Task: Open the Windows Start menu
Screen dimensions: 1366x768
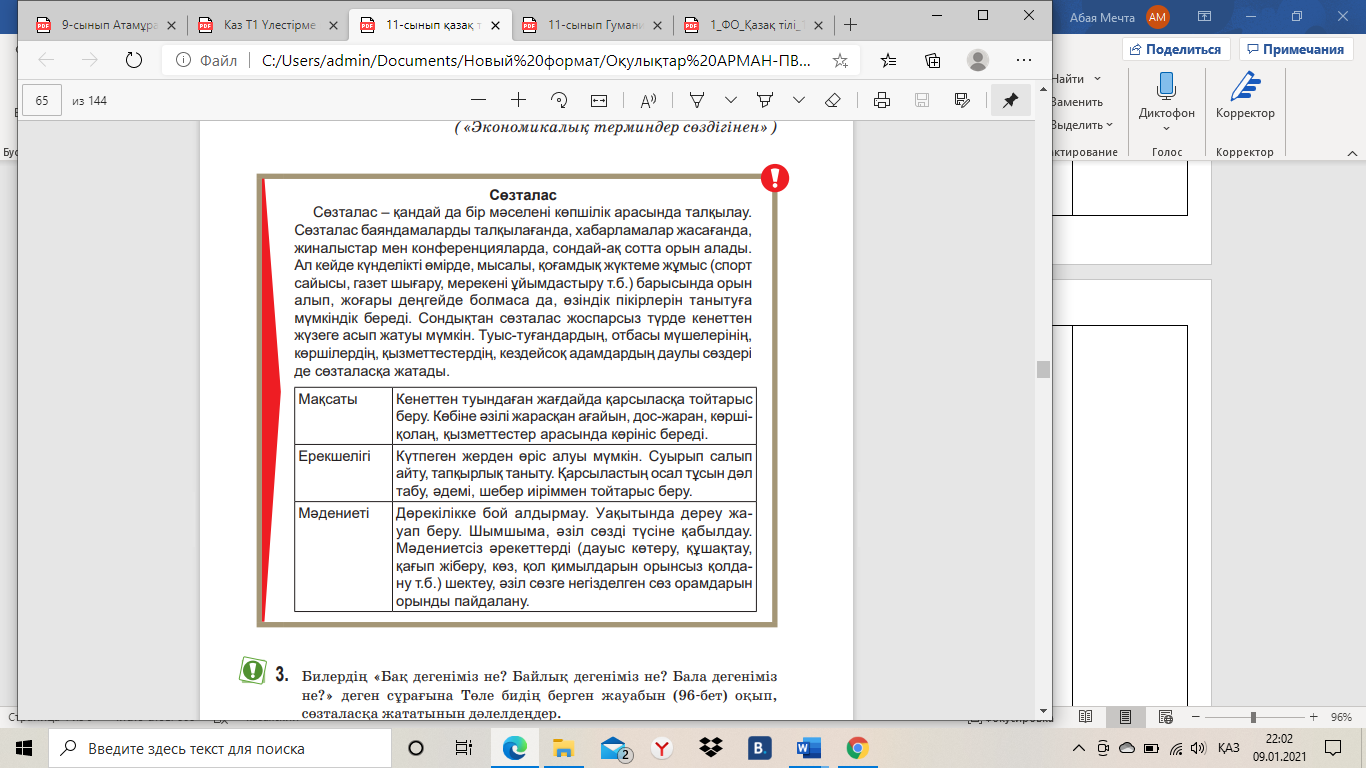Action: (x=24, y=748)
